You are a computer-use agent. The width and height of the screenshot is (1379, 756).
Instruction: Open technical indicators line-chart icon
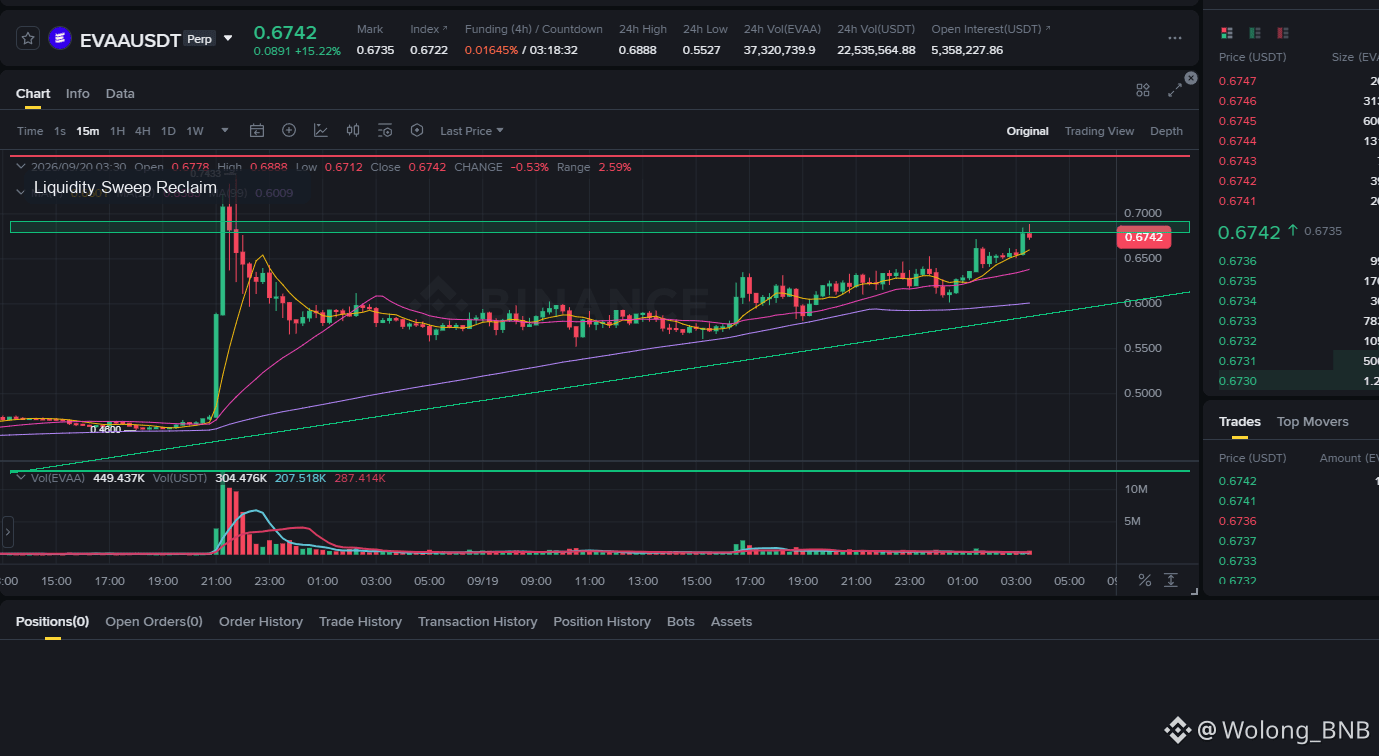pyautogui.click(x=321, y=130)
